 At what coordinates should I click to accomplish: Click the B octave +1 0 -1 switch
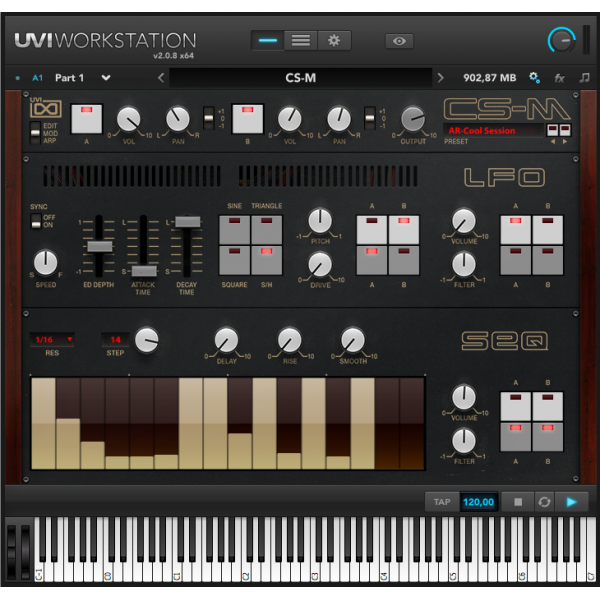370,118
